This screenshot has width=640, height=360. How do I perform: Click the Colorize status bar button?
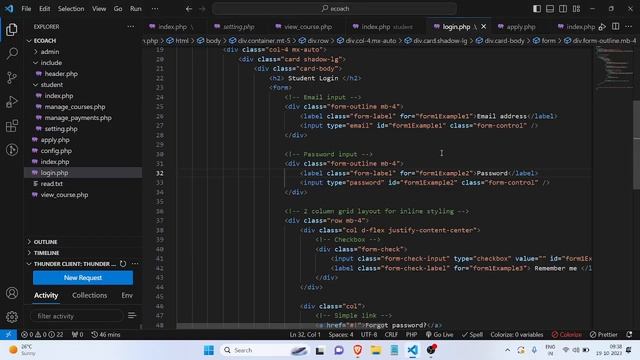pos(566,334)
